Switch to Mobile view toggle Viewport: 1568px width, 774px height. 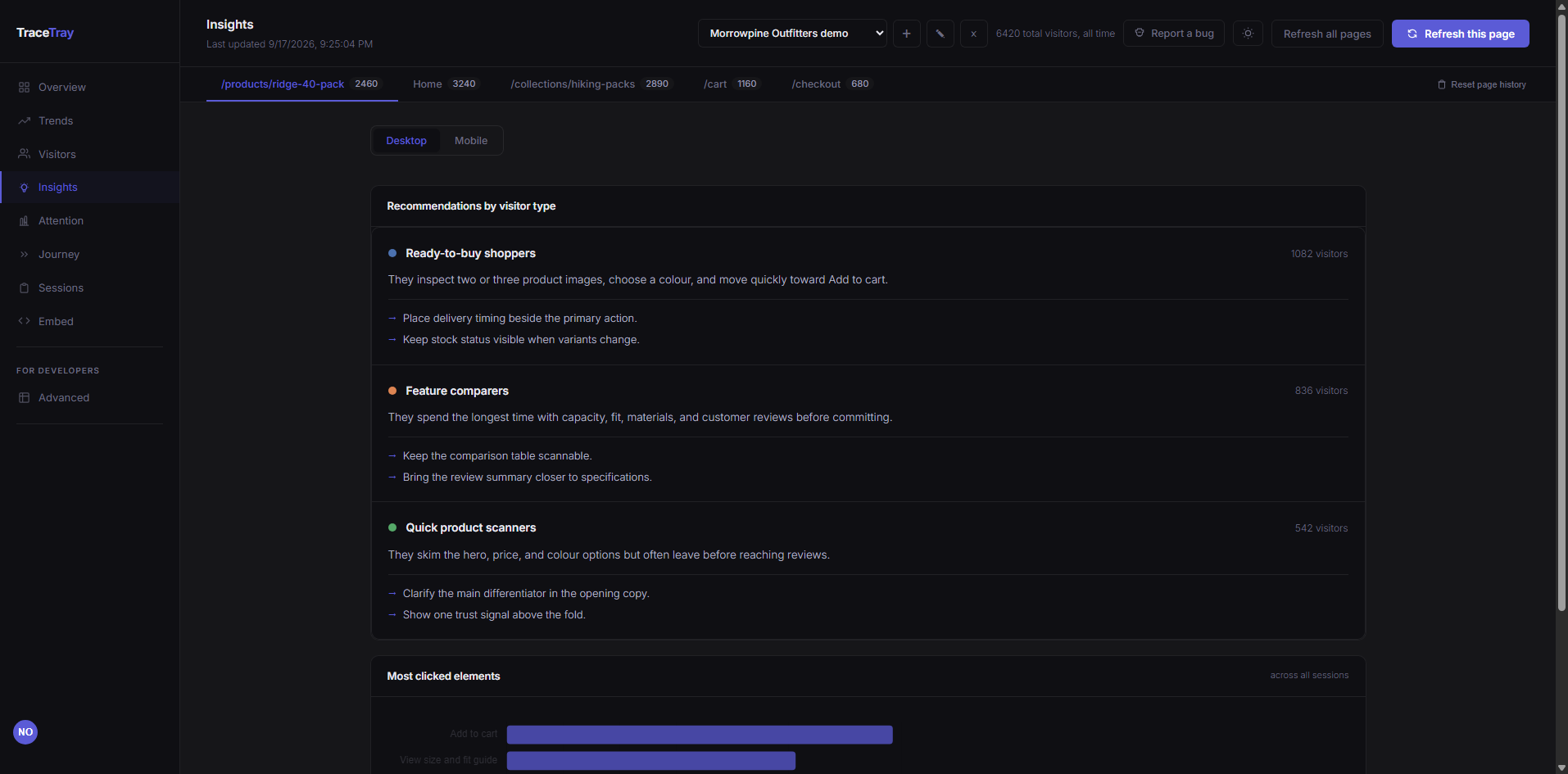point(471,141)
